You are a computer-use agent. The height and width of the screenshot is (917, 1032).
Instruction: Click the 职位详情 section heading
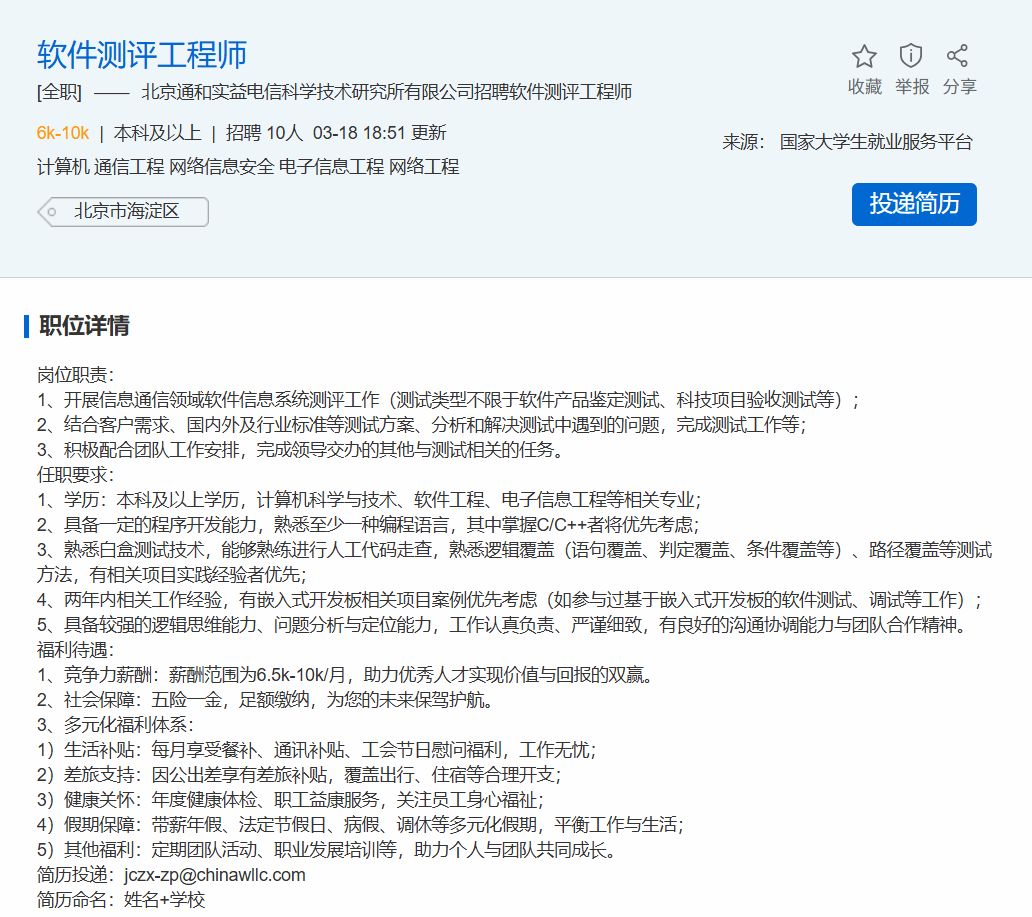tap(83, 326)
